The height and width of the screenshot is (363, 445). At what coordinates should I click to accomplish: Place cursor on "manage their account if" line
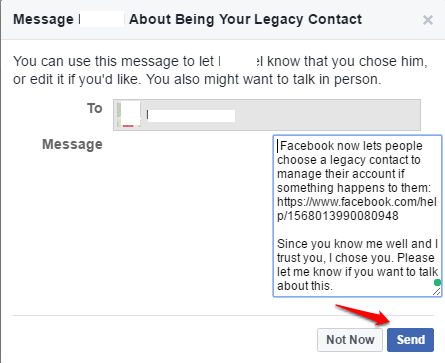coord(341,174)
